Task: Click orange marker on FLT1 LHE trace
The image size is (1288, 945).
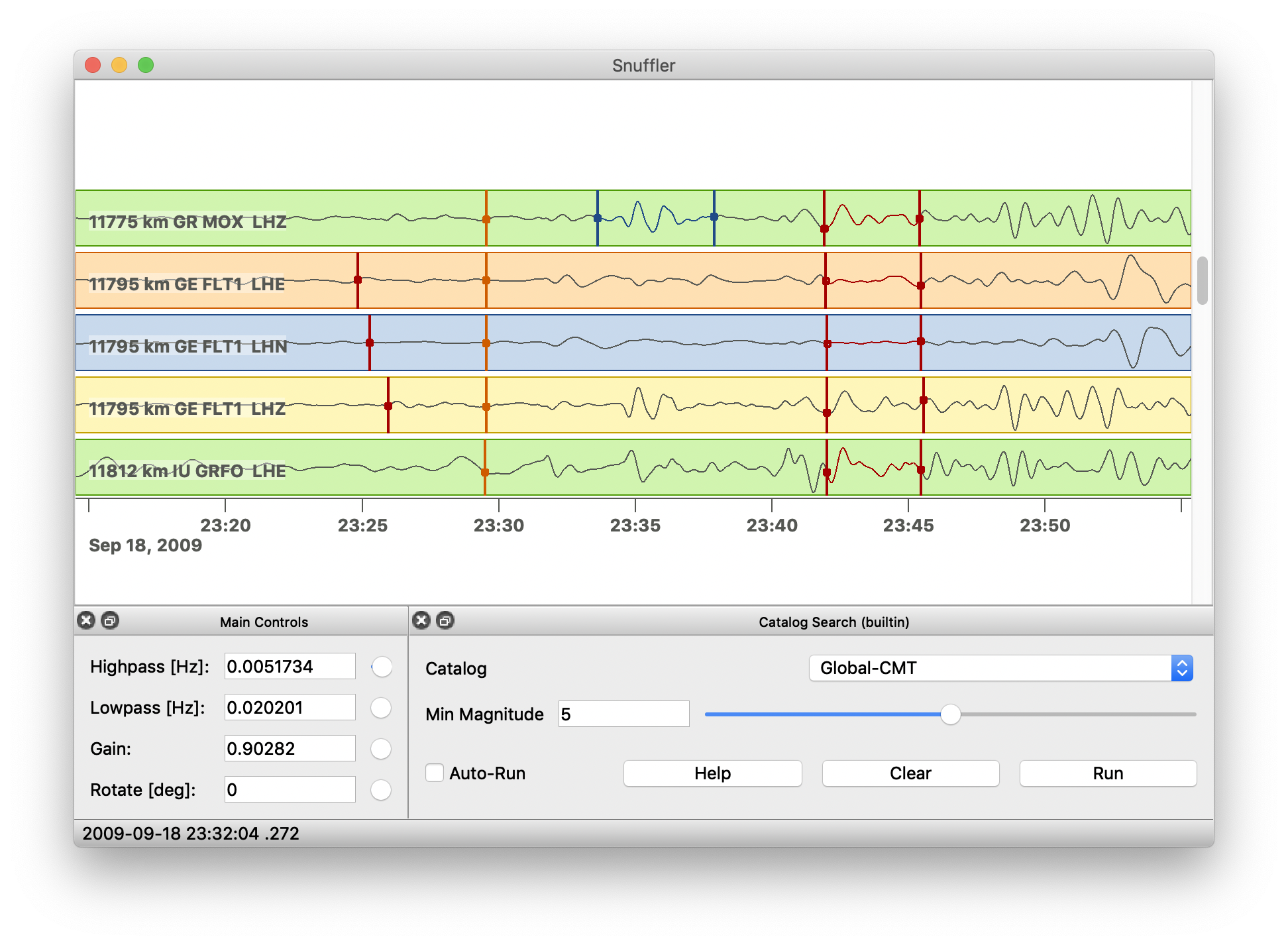Action: [x=486, y=280]
